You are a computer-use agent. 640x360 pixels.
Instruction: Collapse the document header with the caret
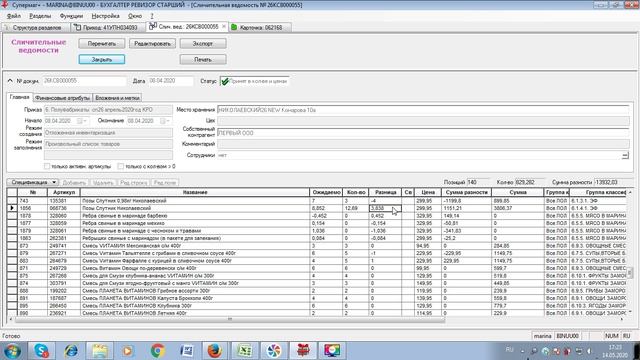10,81
